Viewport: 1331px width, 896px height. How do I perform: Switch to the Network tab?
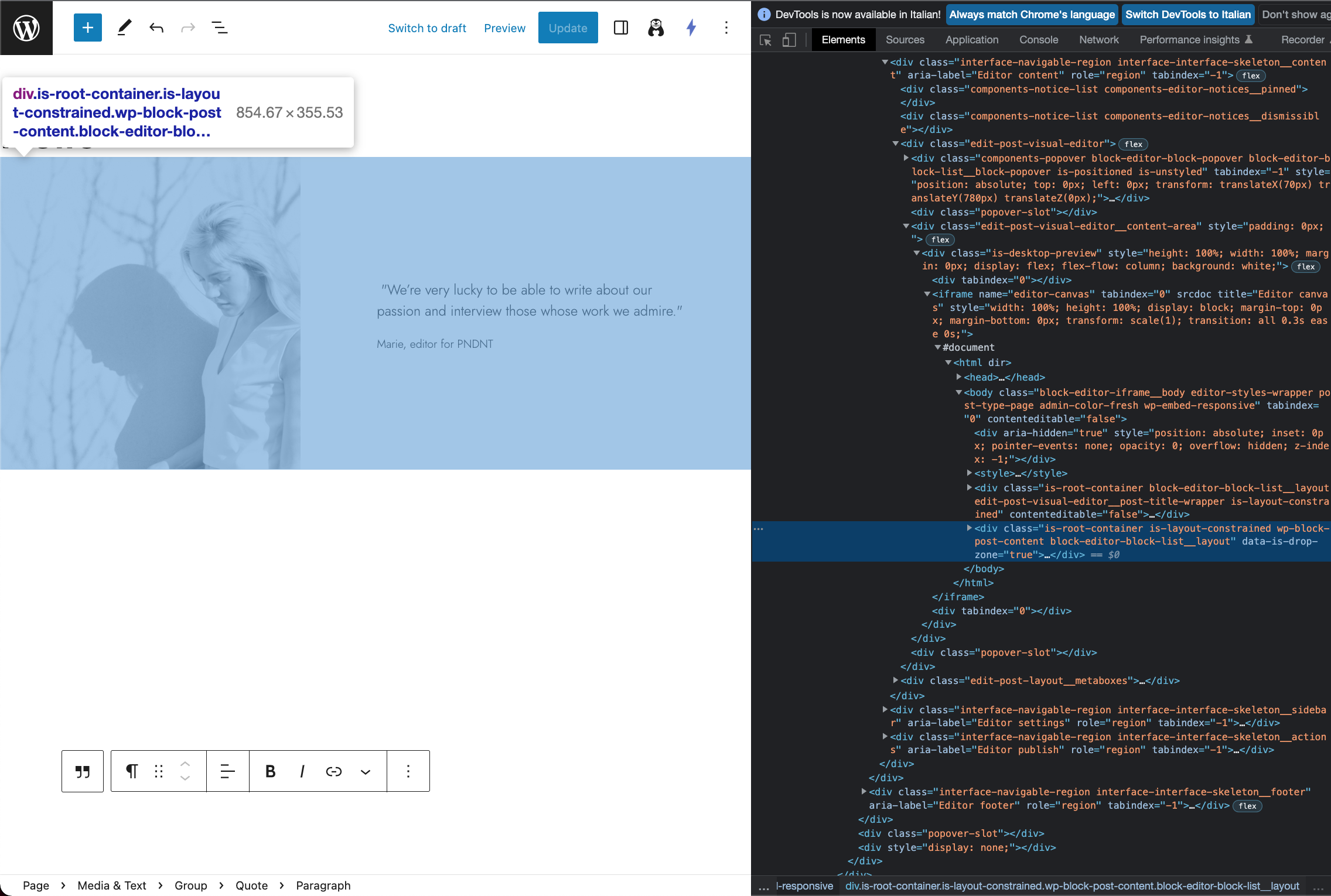click(x=1099, y=40)
